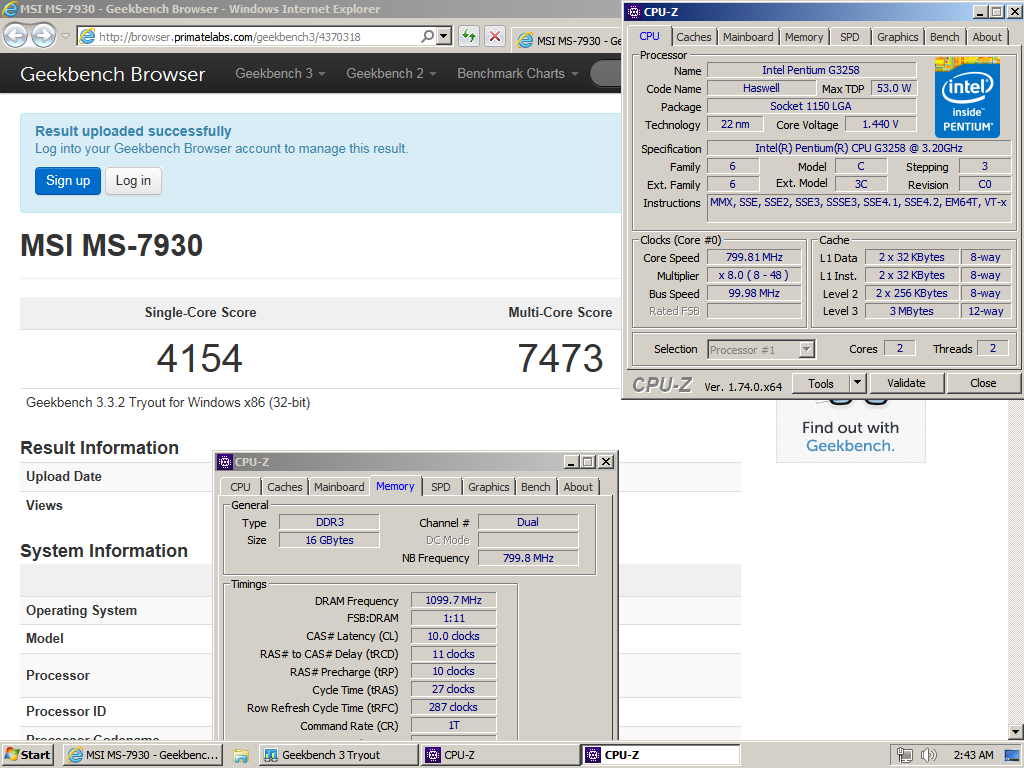
Task: Switch to Caches tab in top CPU-Z window
Action: pyautogui.click(x=694, y=37)
